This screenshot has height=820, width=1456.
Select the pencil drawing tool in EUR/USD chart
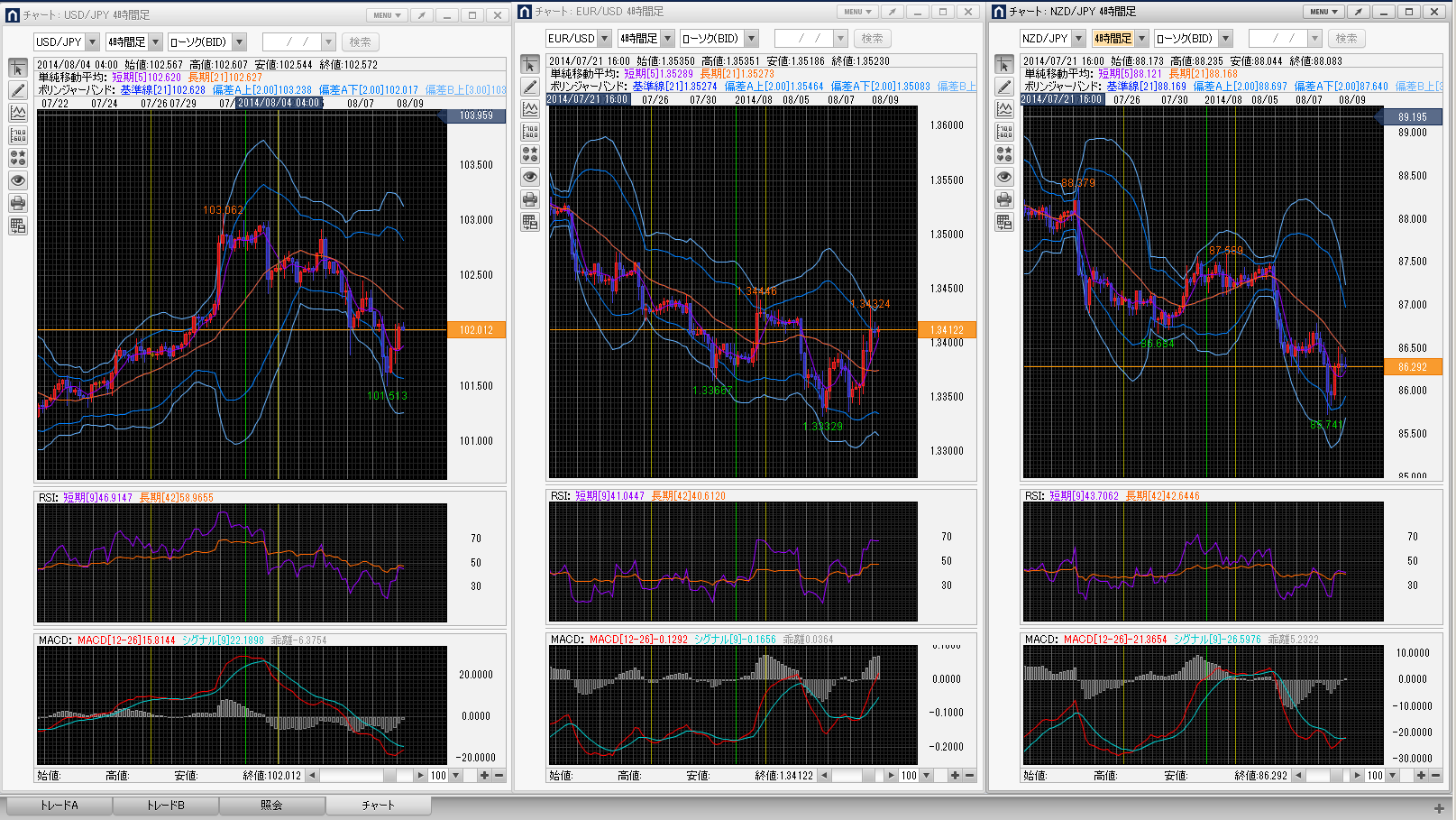point(530,88)
